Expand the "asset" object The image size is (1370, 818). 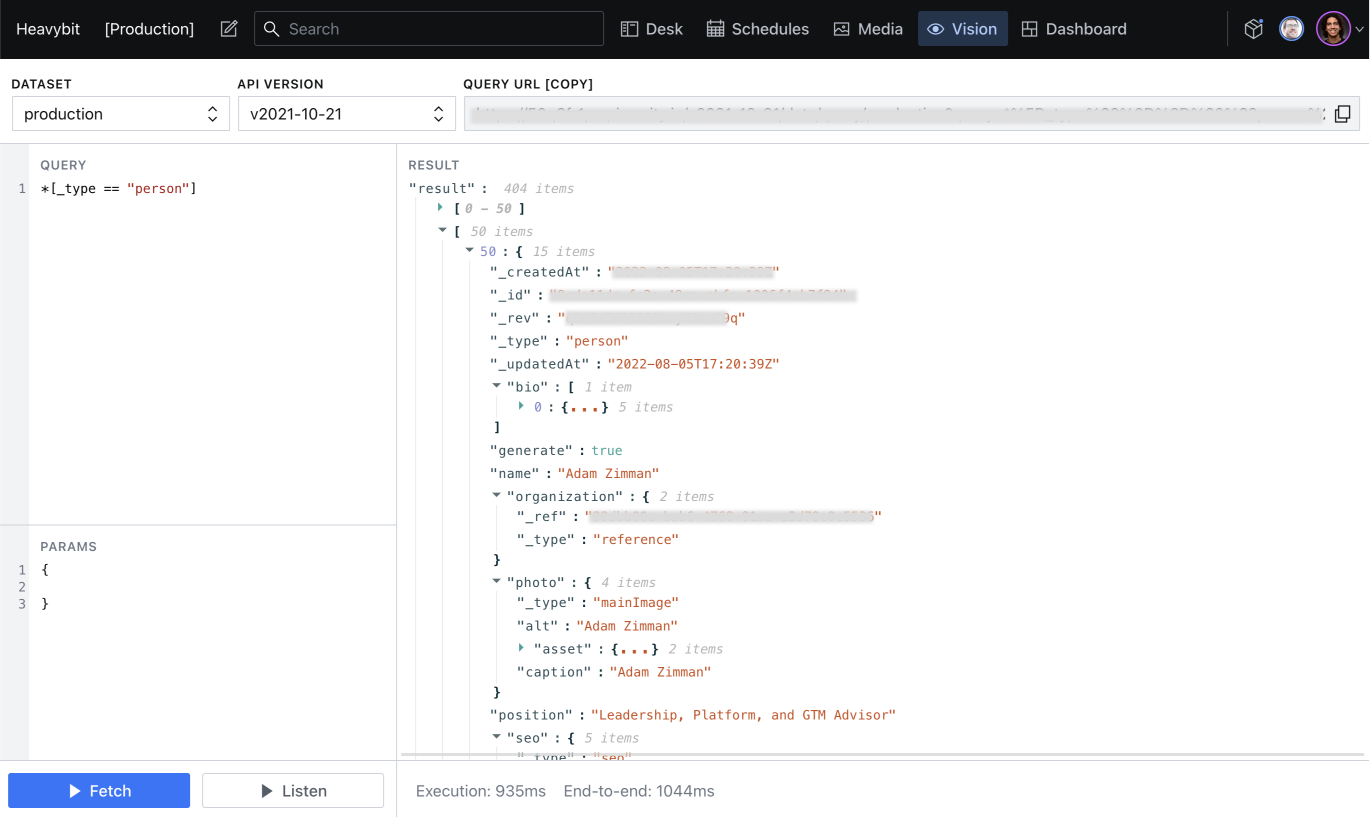click(x=522, y=649)
